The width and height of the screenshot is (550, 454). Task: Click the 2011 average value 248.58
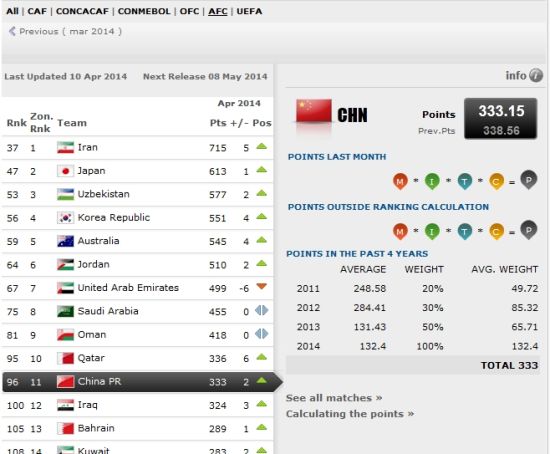[370, 289]
